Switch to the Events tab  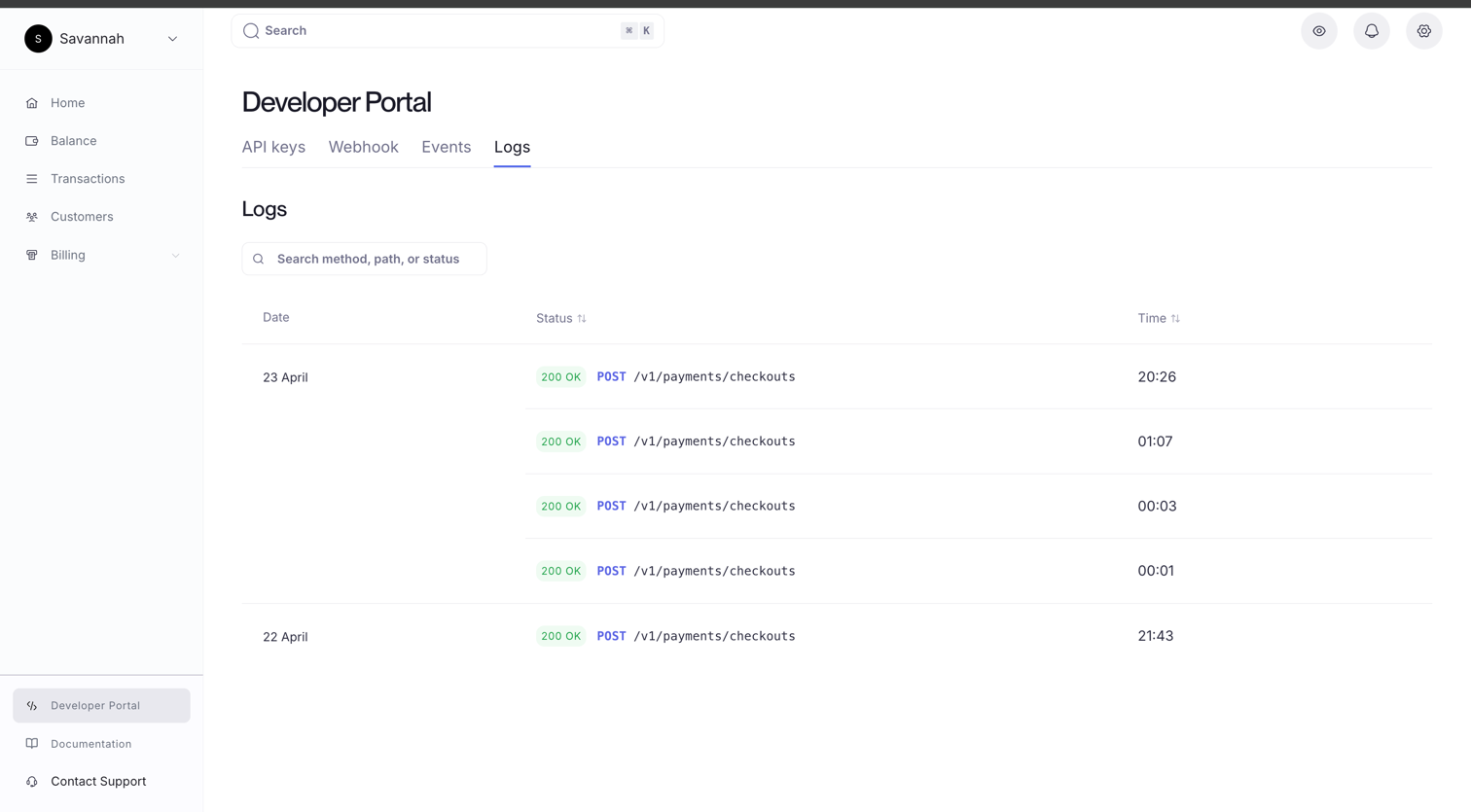click(446, 147)
